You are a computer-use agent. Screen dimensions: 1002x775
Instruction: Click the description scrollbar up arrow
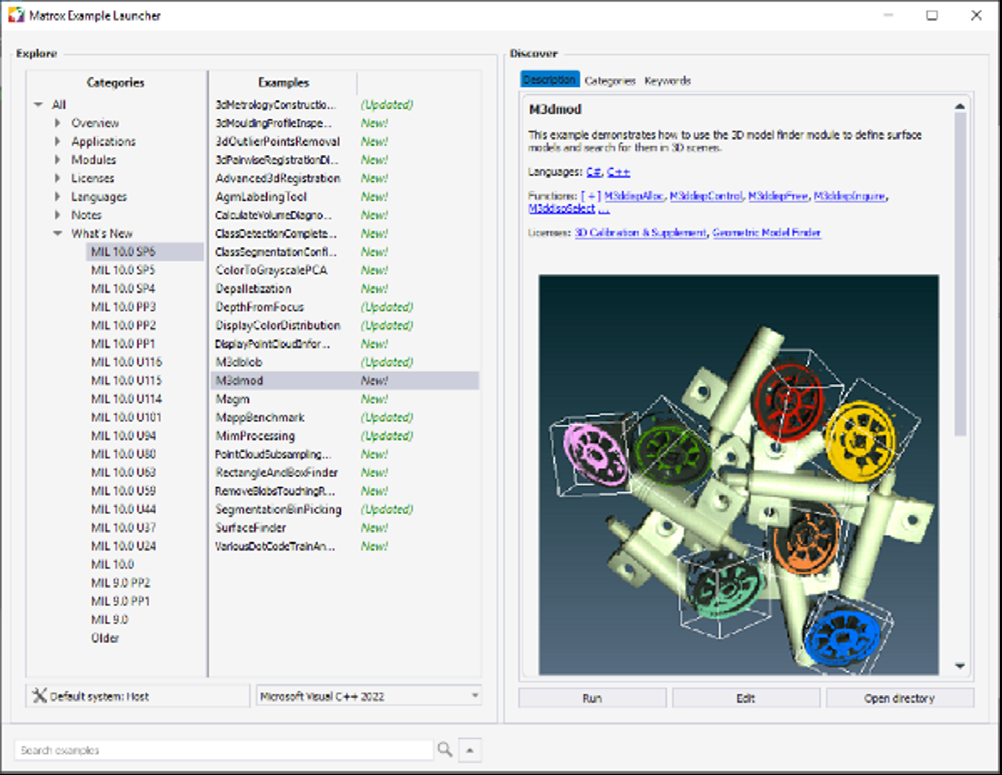[x=960, y=106]
